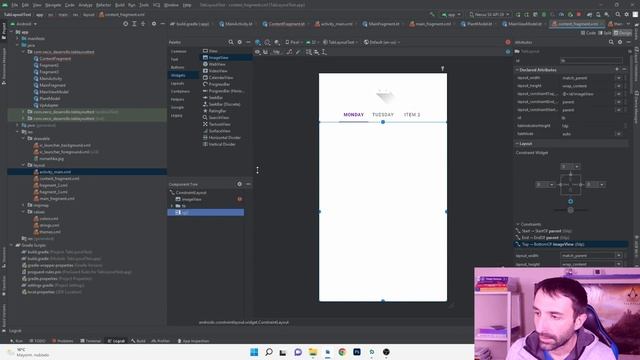Image resolution: width=640 pixels, height=360 pixels.
Task: Expand Gradle Scripts node
Action: tap(11, 245)
